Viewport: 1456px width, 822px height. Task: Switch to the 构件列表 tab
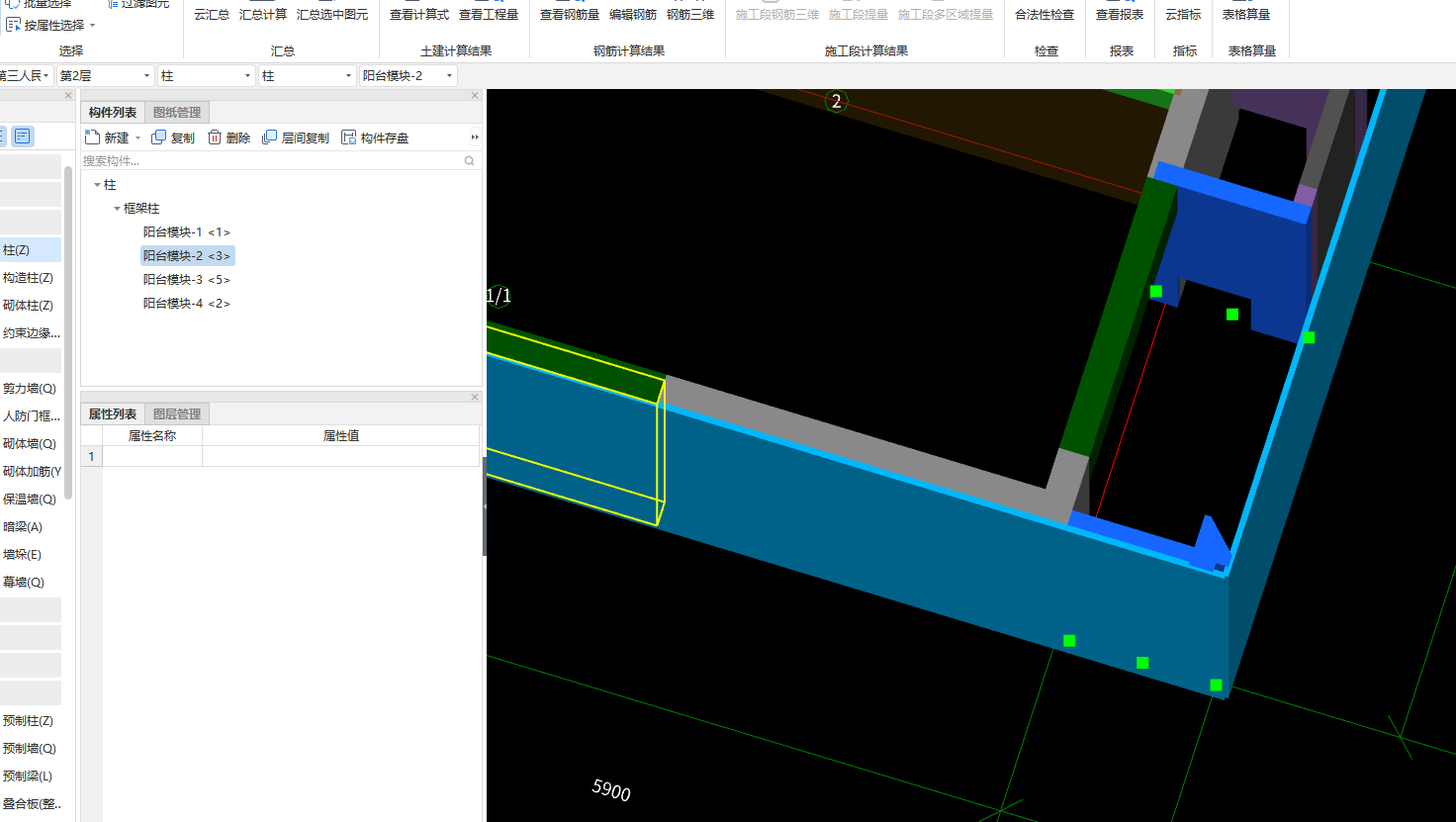coord(113,113)
